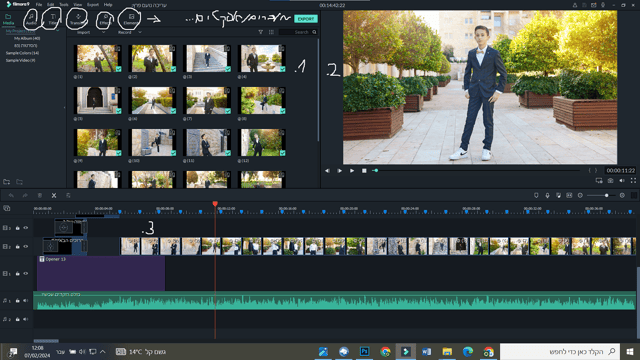Click the audio mixer icon
The height and width of the screenshot is (360, 640).
[x=558, y=196]
